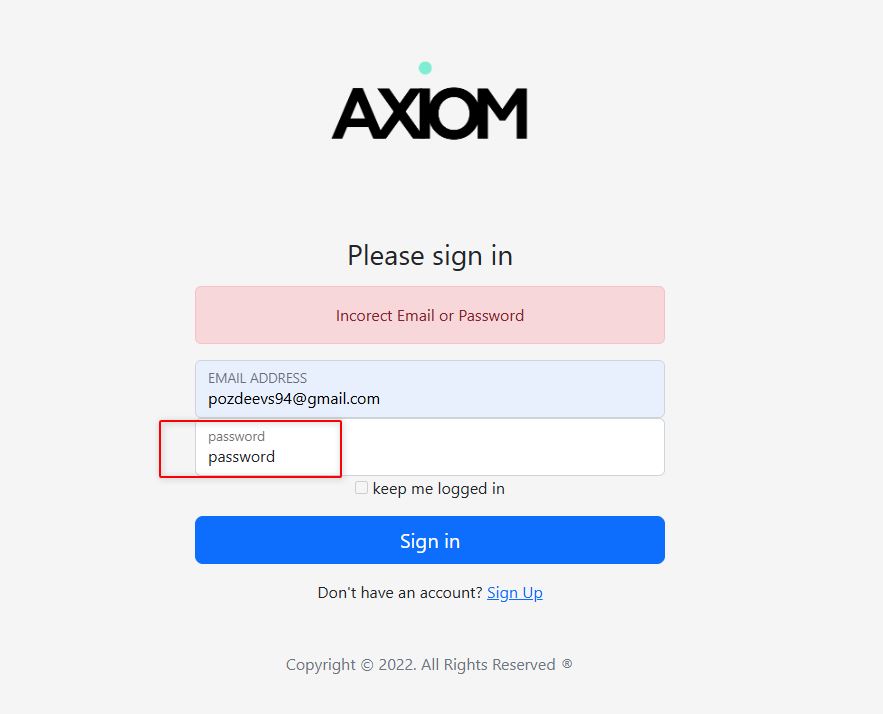
Task: Click the 'keep me logged in' label text
Action: 438,489
